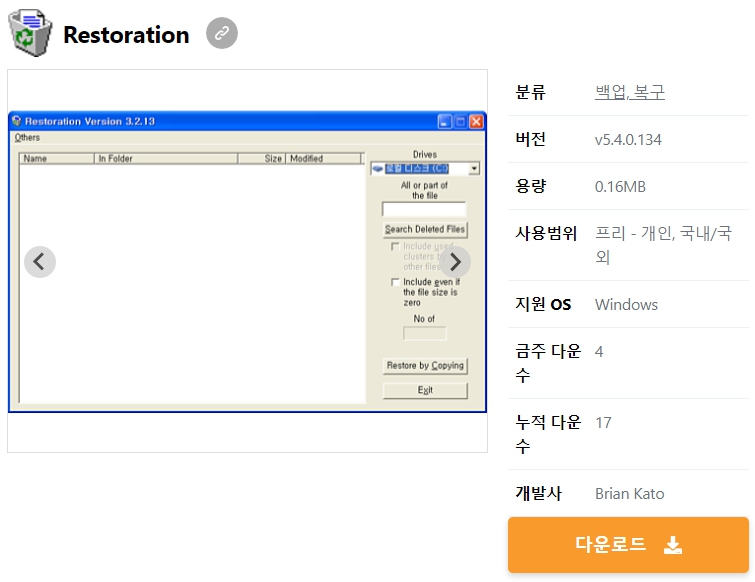Screen dimensions: 755x582
Task: Click the Restoration recycle bin app icon
Action: tap(30, 33)
